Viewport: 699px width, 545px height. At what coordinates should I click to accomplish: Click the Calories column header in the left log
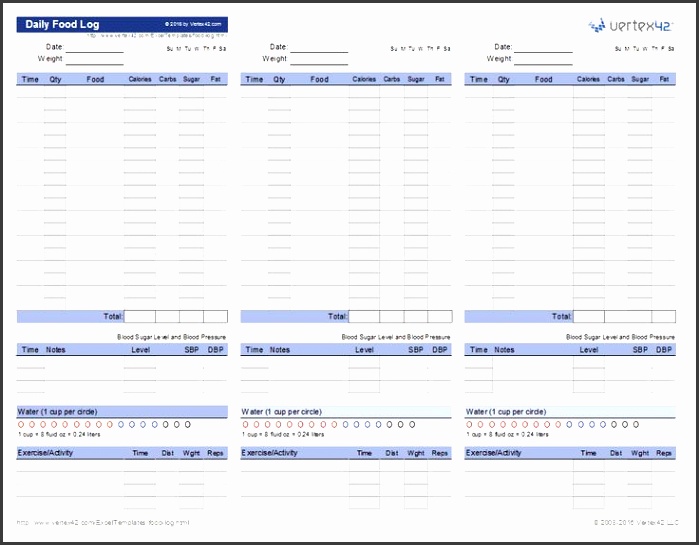[x=140, y=79]
